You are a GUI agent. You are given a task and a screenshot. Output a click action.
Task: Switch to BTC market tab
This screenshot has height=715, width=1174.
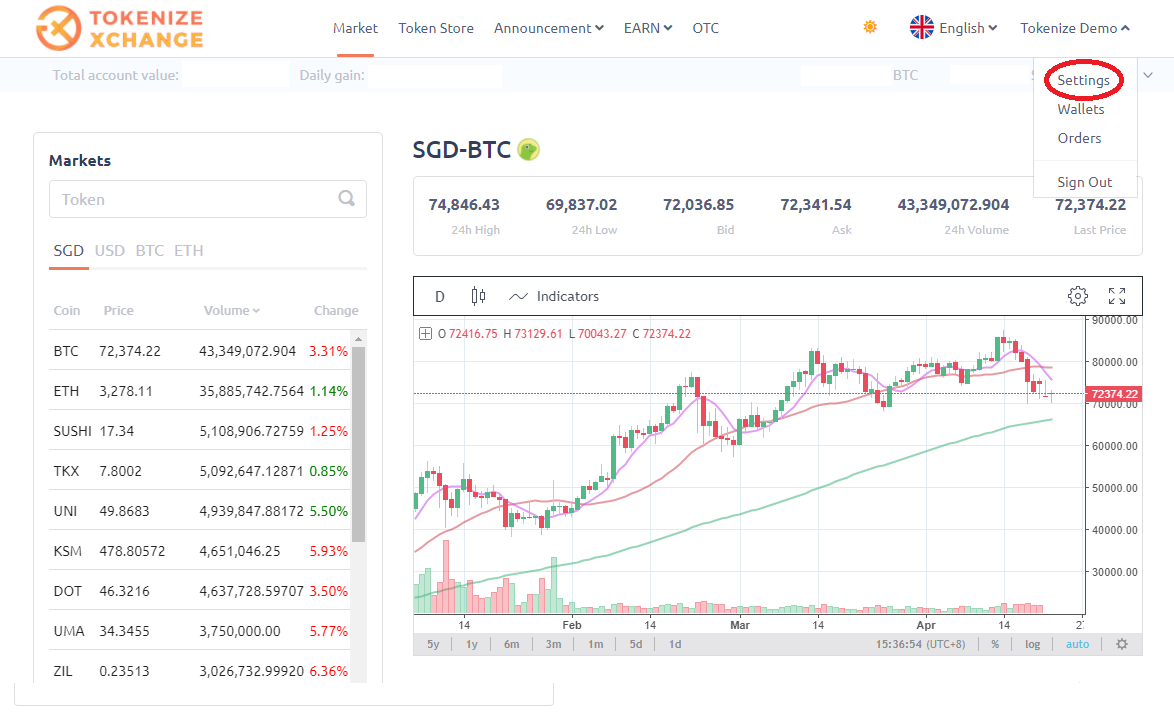(x=150, y=251)
